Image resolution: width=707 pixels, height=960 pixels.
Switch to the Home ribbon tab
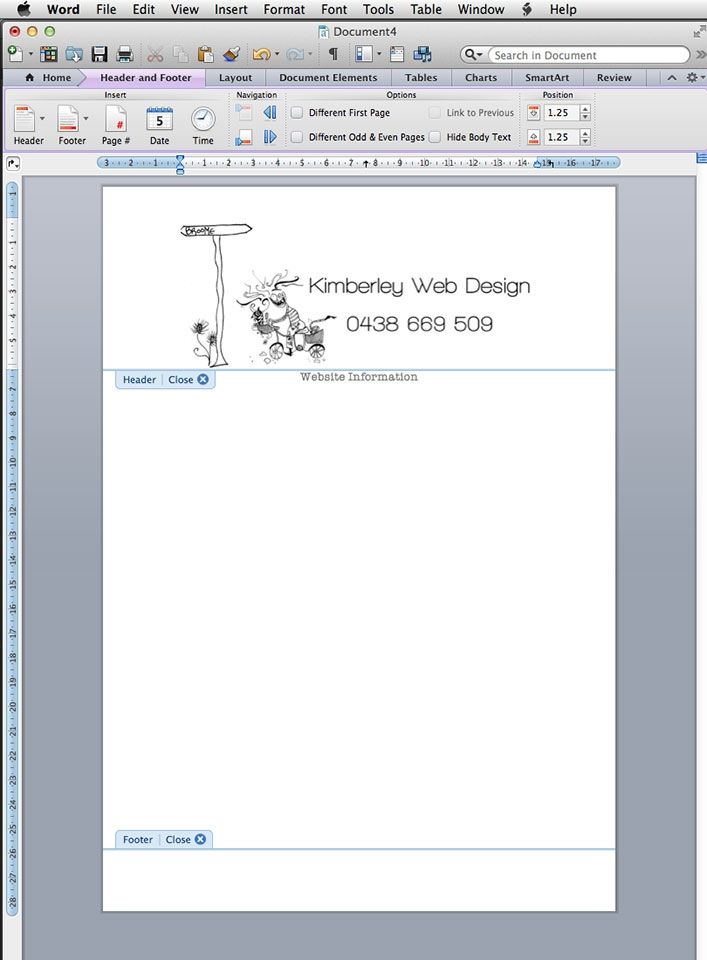pyautogui.click(x=48, y=78)
